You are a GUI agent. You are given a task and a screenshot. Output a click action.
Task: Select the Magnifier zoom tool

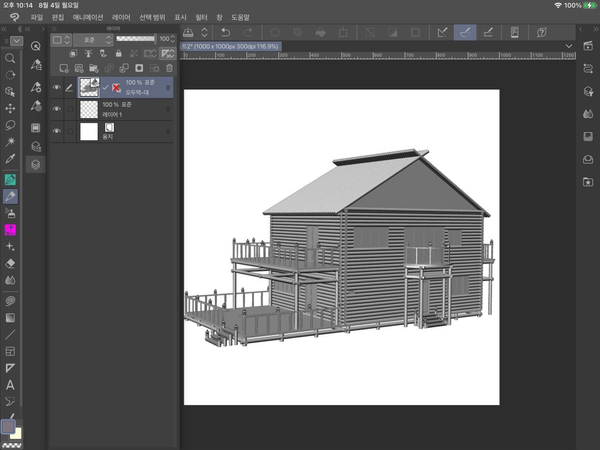pos(11,58)
